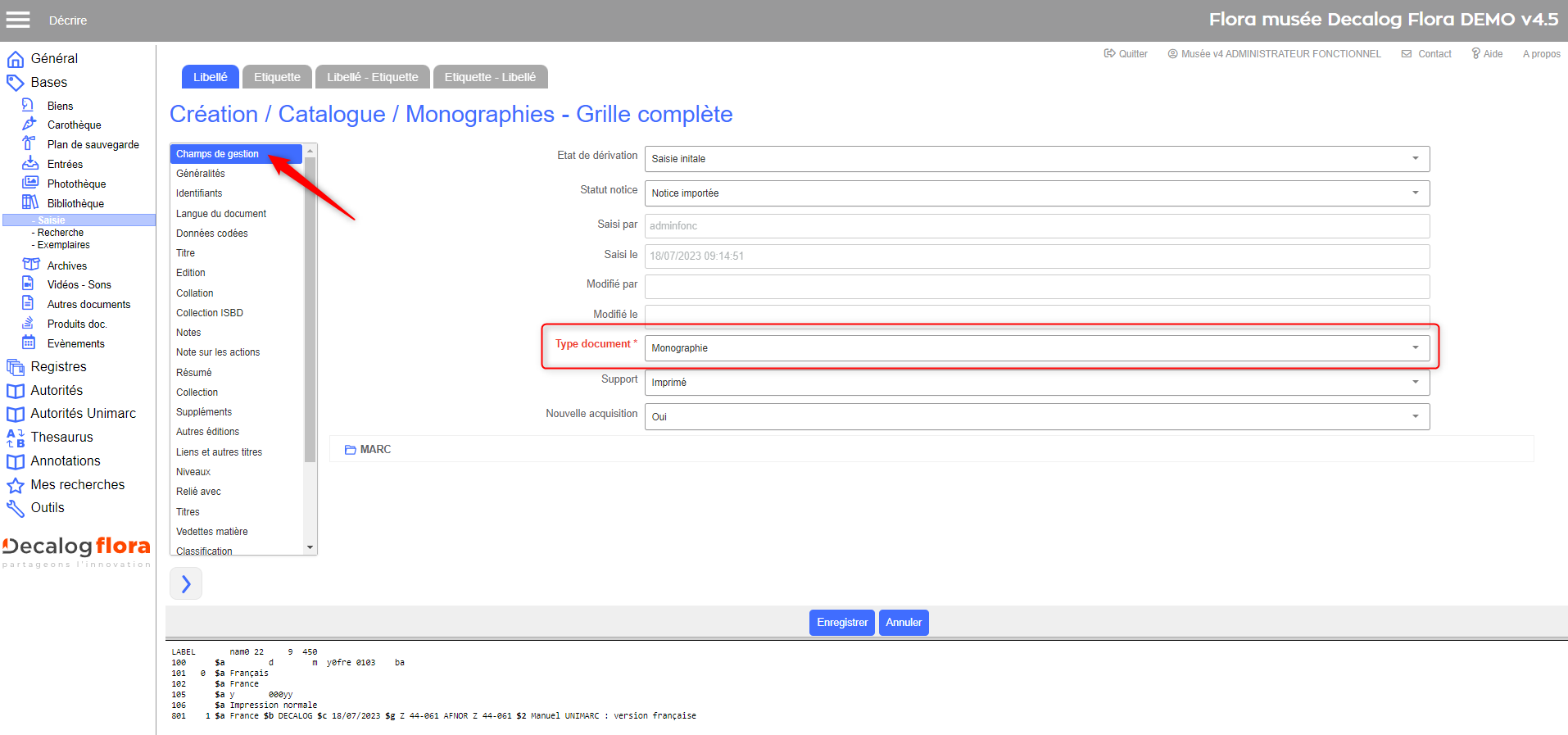Open the hamburger menu icon
1568x735 pixels.
[x=18, y=20]
